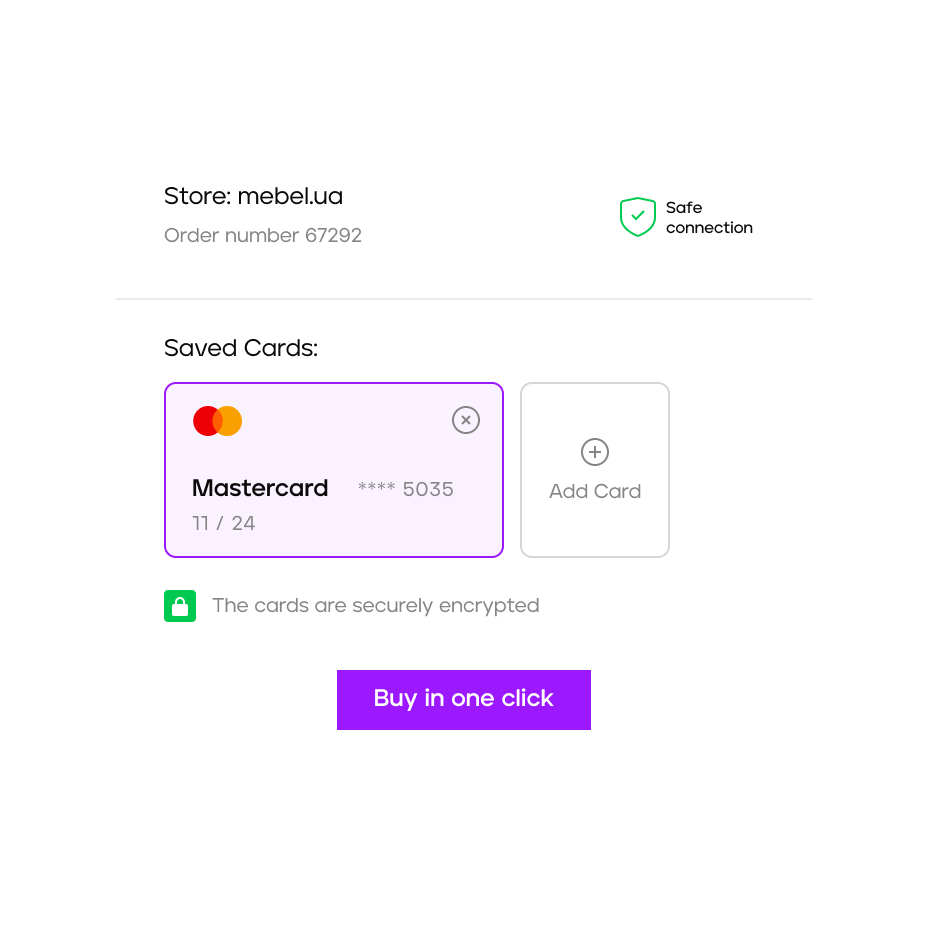
Task: Click the Mastercard logo on saved card
Action: click(x=217, y=421)
